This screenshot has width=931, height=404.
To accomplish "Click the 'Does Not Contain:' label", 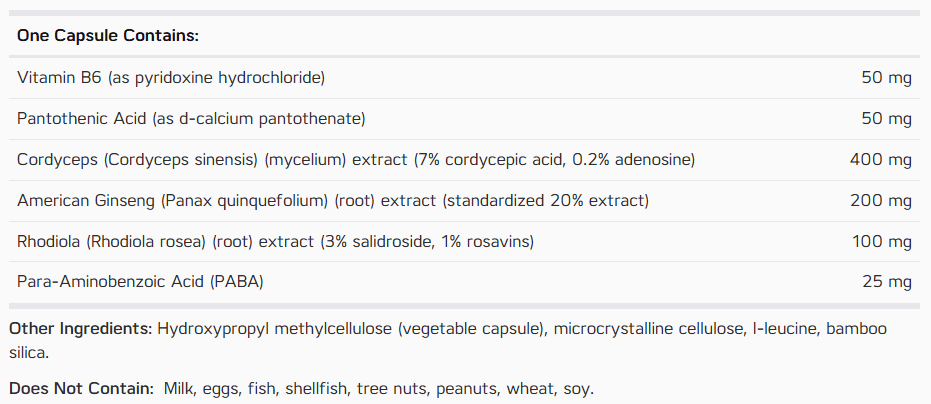I will [82, 389].
